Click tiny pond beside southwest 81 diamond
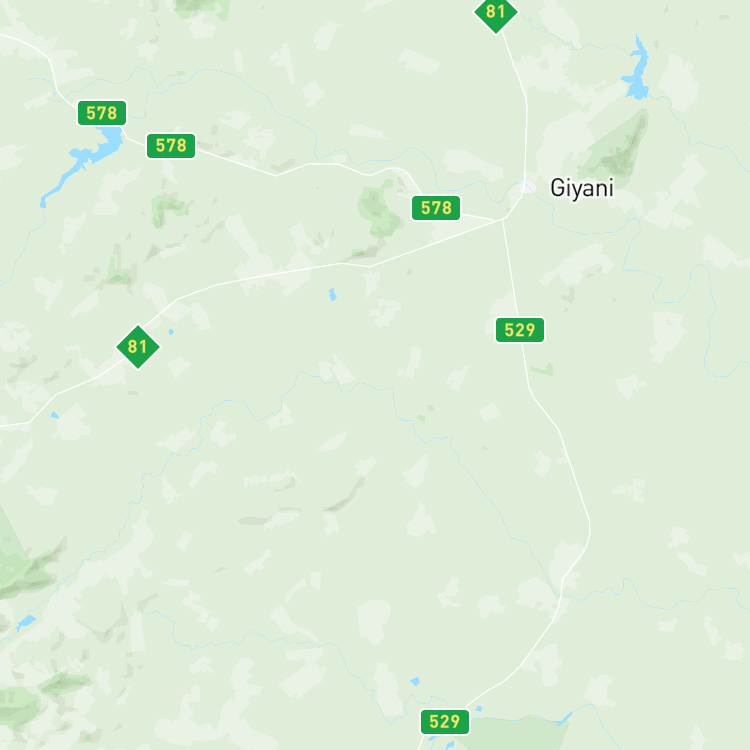750x750 pixels. 171,331
